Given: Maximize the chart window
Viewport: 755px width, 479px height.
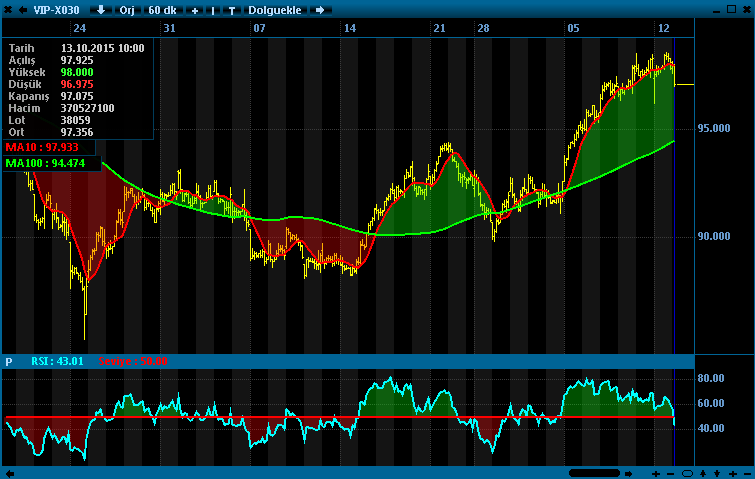Looking at the screenshot, I should coord(731,10).
